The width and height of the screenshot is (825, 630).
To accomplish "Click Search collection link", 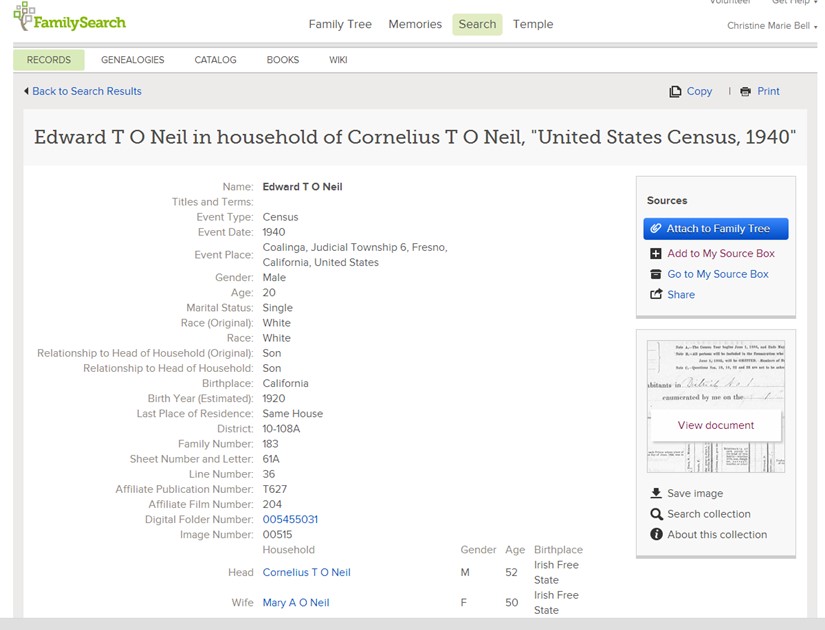I will tap(709, 514).
